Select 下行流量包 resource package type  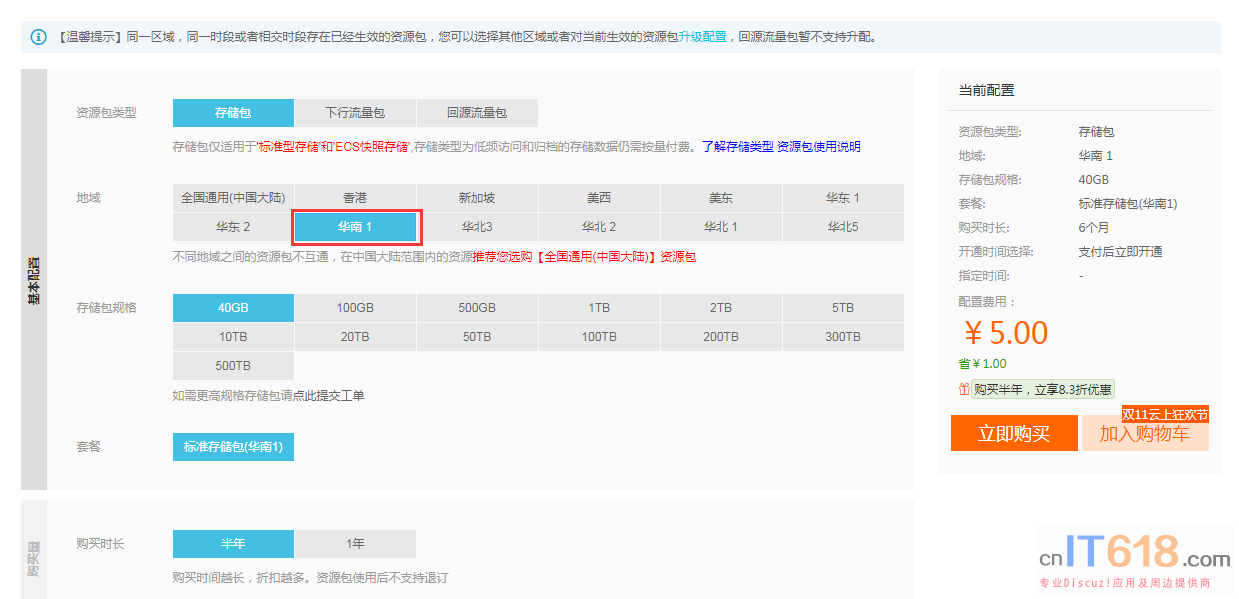(x=355, y=113)
